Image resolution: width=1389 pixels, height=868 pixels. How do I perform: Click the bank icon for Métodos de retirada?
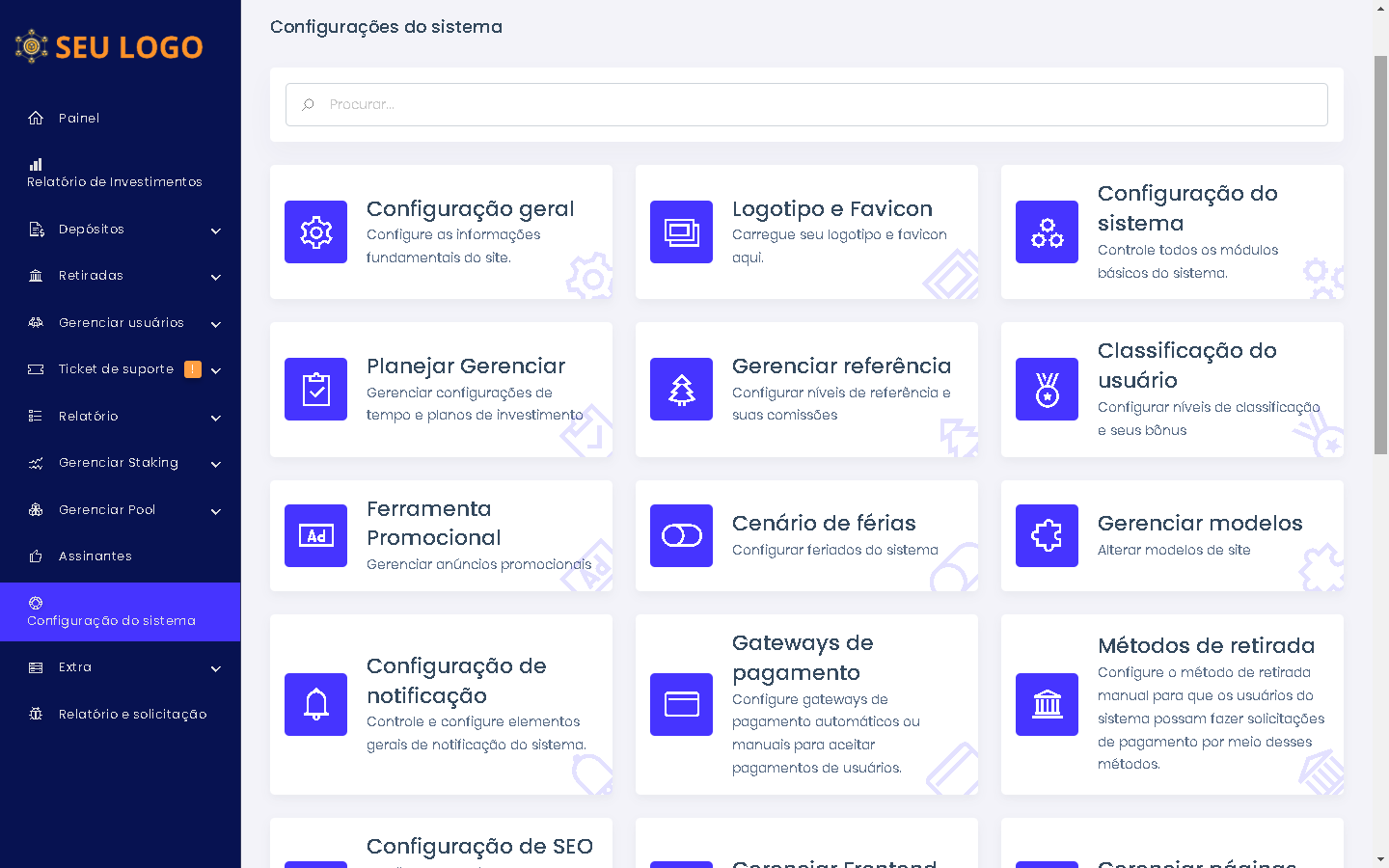[1047, 705]
